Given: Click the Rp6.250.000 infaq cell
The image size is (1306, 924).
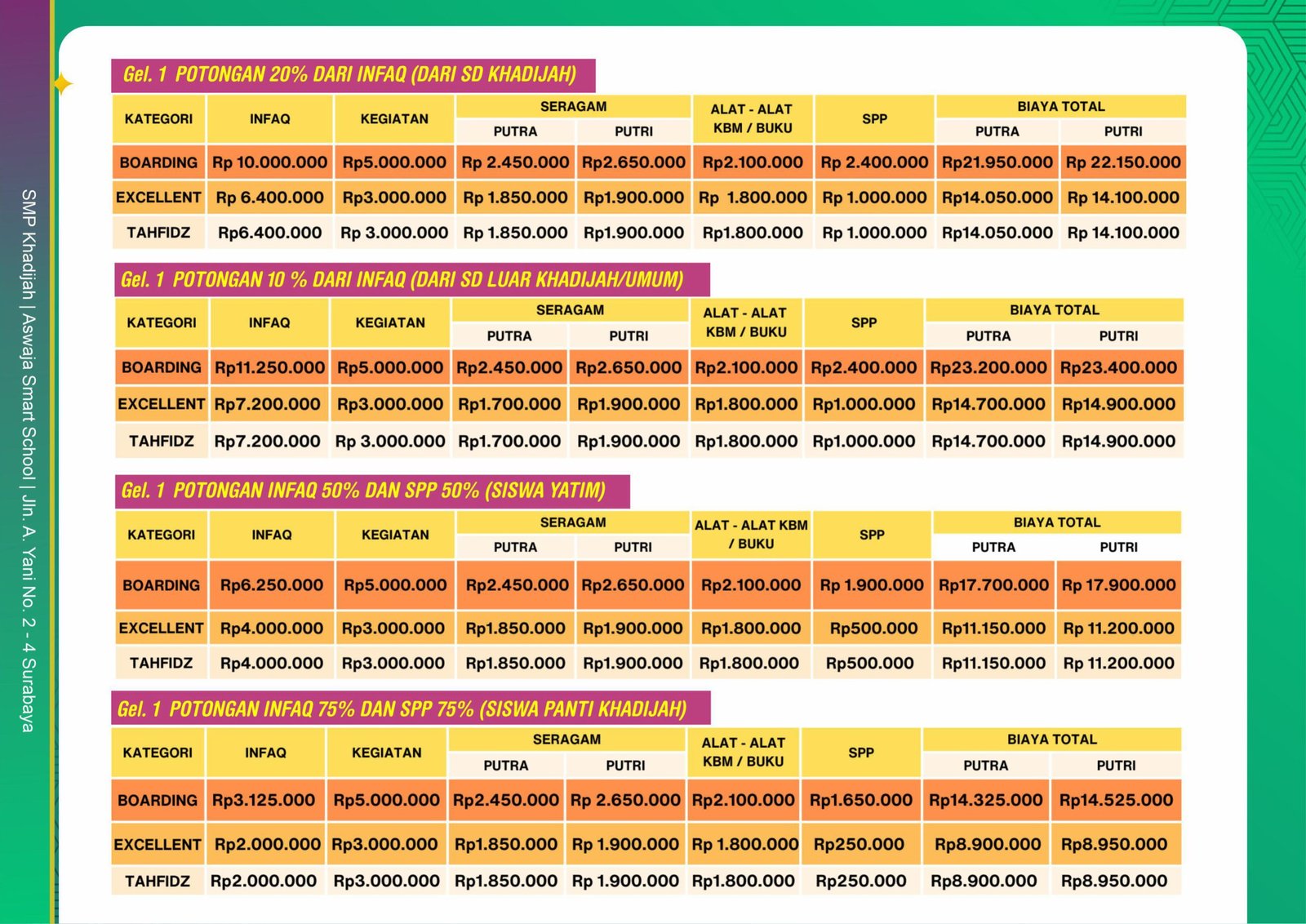Looking at the screenshot, I should click(271, 585).
